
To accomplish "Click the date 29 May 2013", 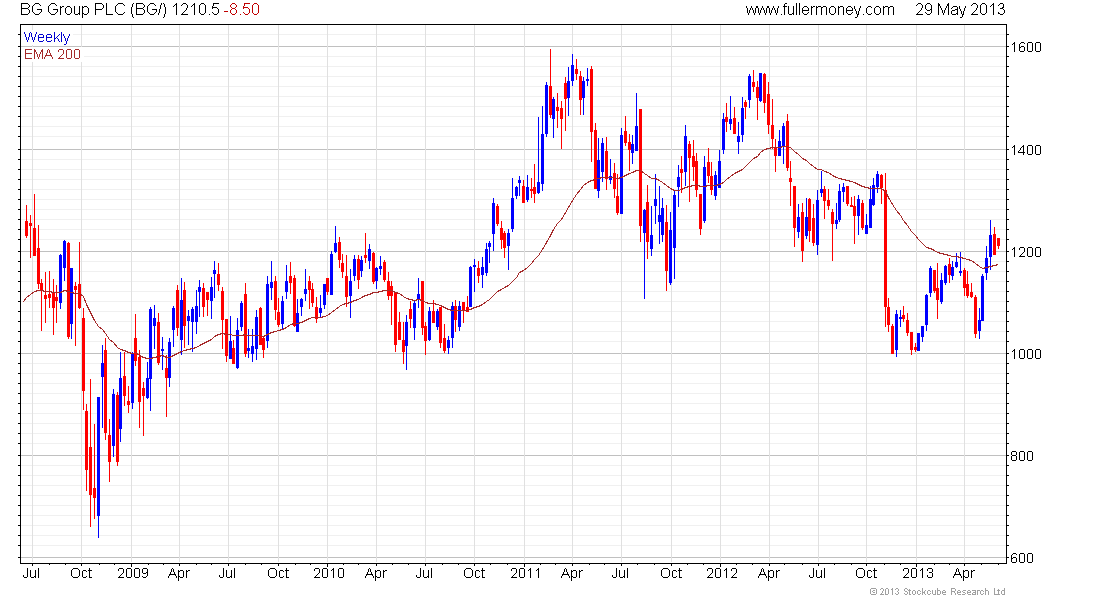I will [x=960, y=10].
